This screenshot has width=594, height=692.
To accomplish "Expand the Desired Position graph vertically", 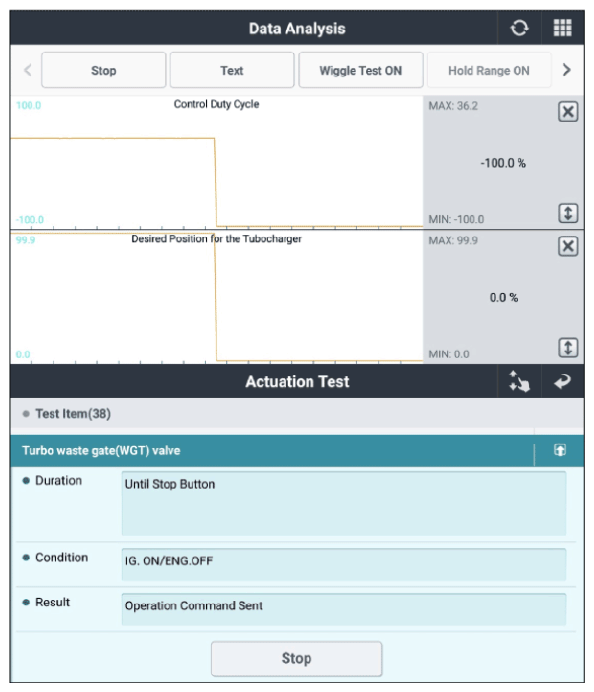I will tap(568, 347).
